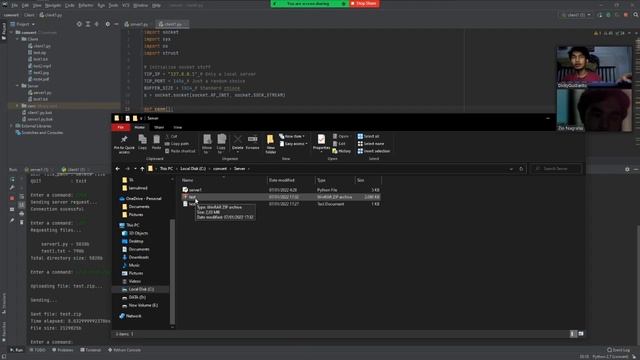
Task: Select client1.py under Client in Project tree
Action: [x=39, y=46]
